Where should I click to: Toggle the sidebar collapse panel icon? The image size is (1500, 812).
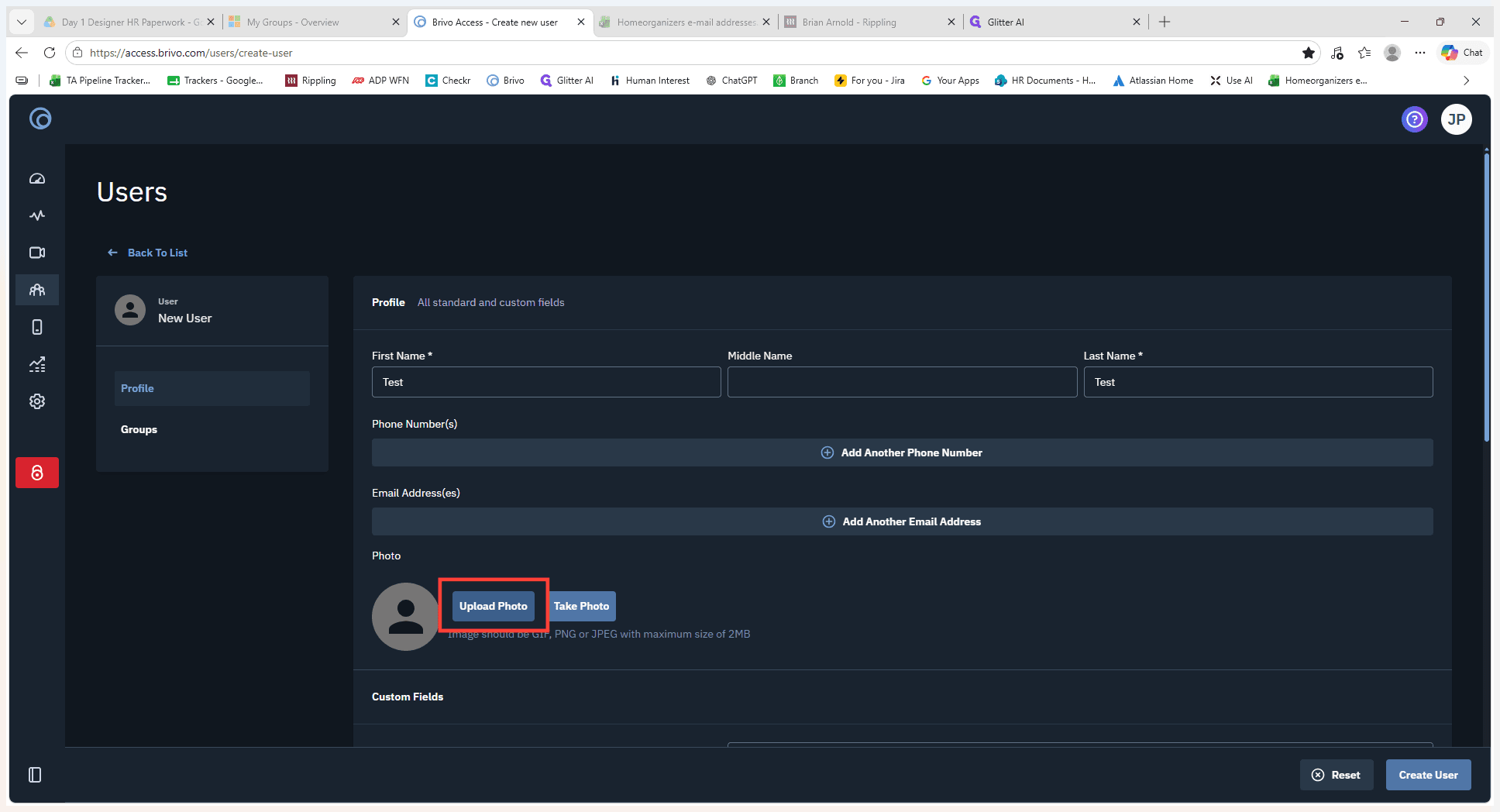[35, 775]
